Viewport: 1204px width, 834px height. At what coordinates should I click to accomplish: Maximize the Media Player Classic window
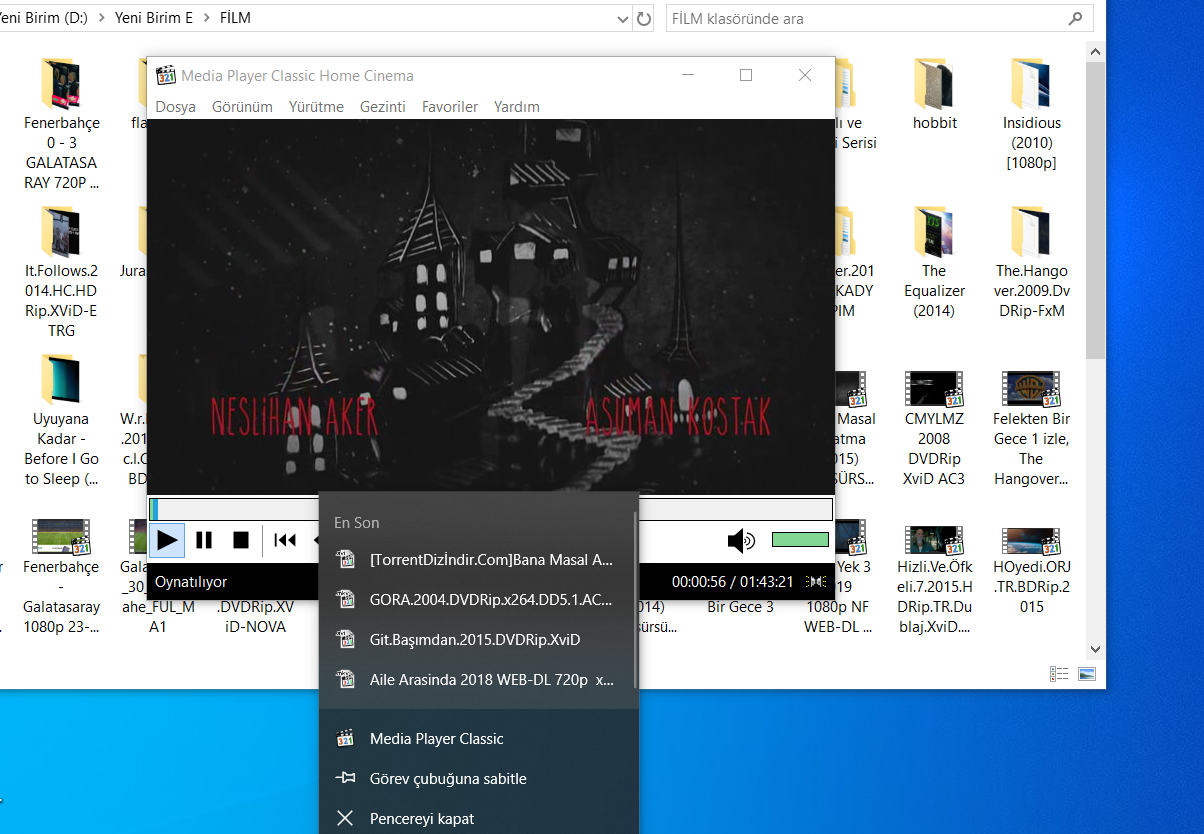pyautogui.click(x=746, y=75)
